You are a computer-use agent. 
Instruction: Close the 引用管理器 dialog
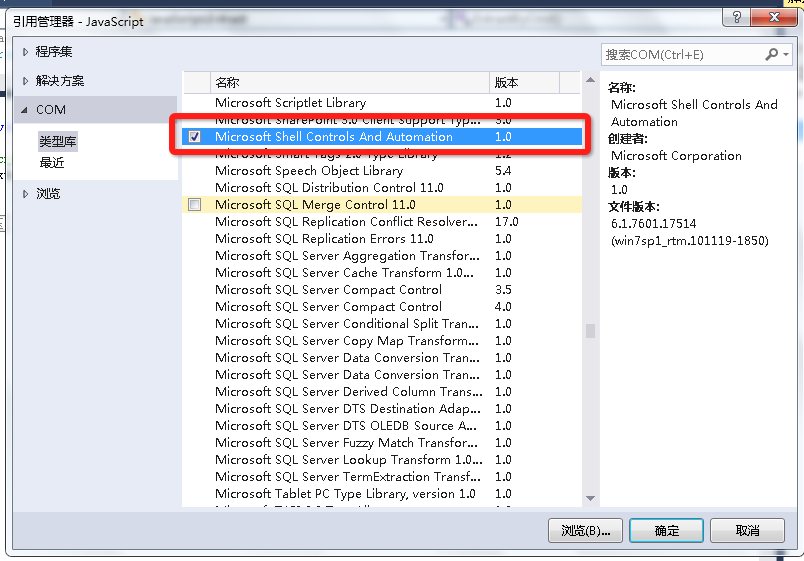click(x=774, y=17)
